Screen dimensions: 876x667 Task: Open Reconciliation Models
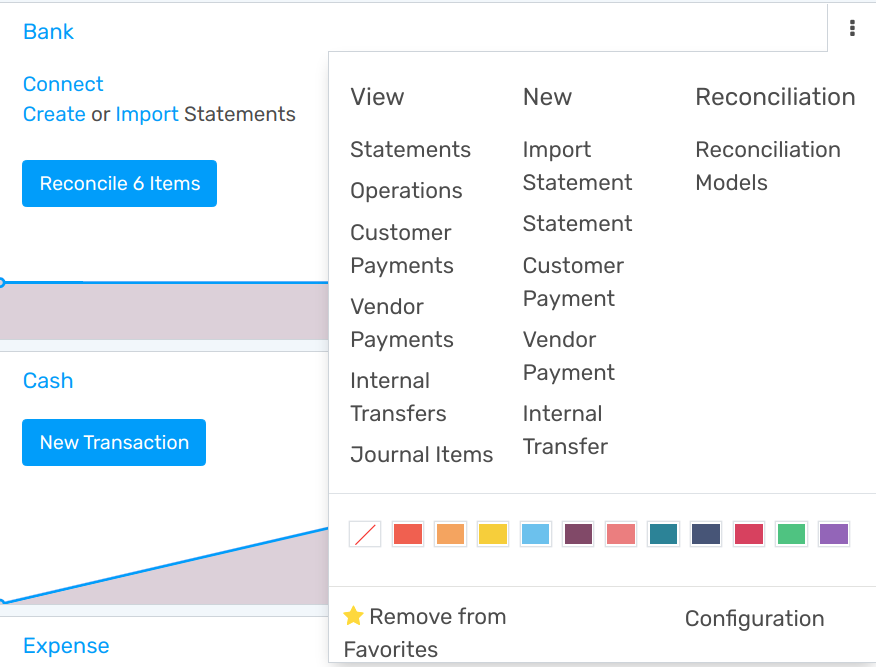click(767, 166)
